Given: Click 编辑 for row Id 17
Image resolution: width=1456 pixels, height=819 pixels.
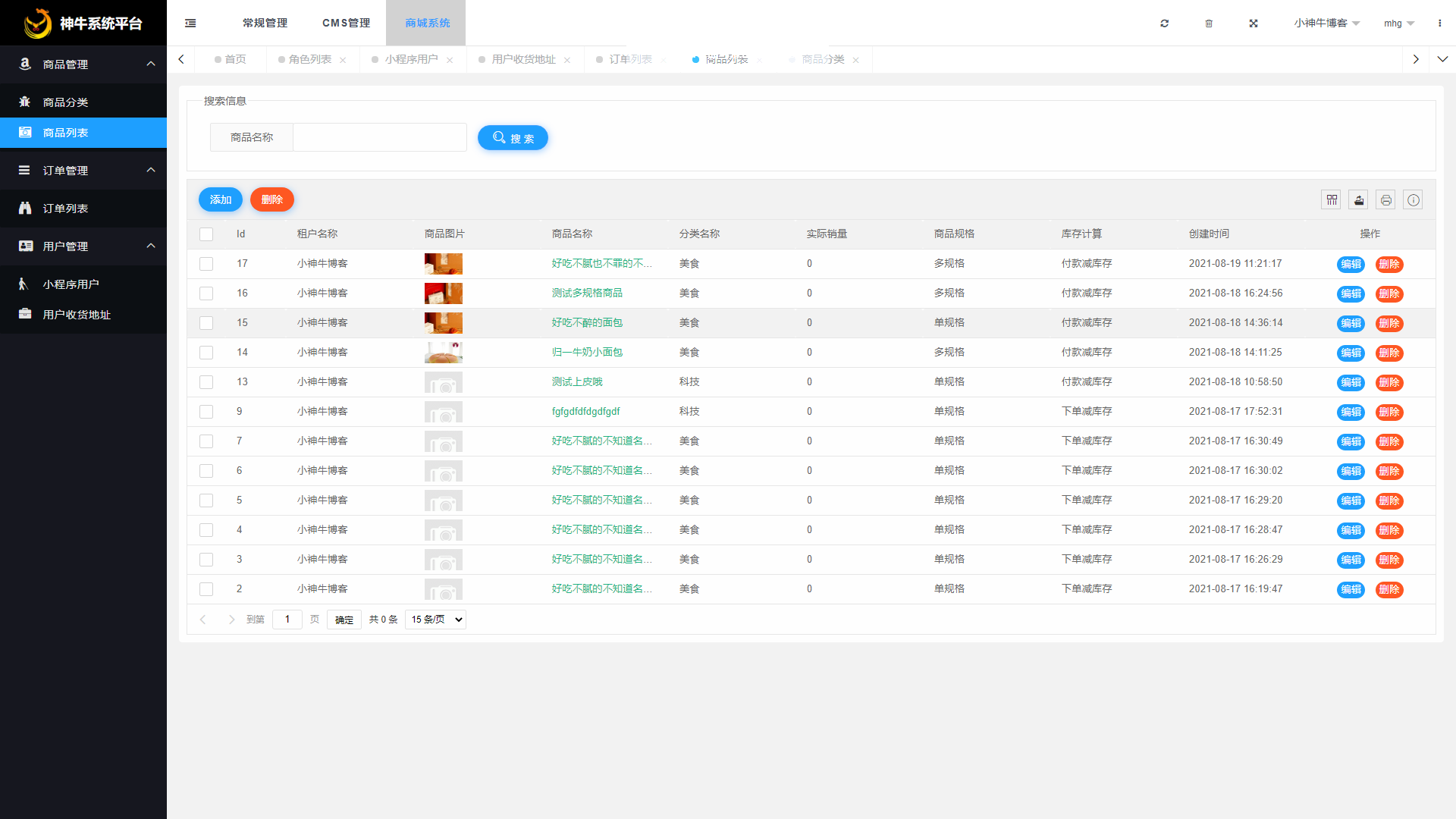Looking at the screenshot, I should click(x=1351, y=264).
